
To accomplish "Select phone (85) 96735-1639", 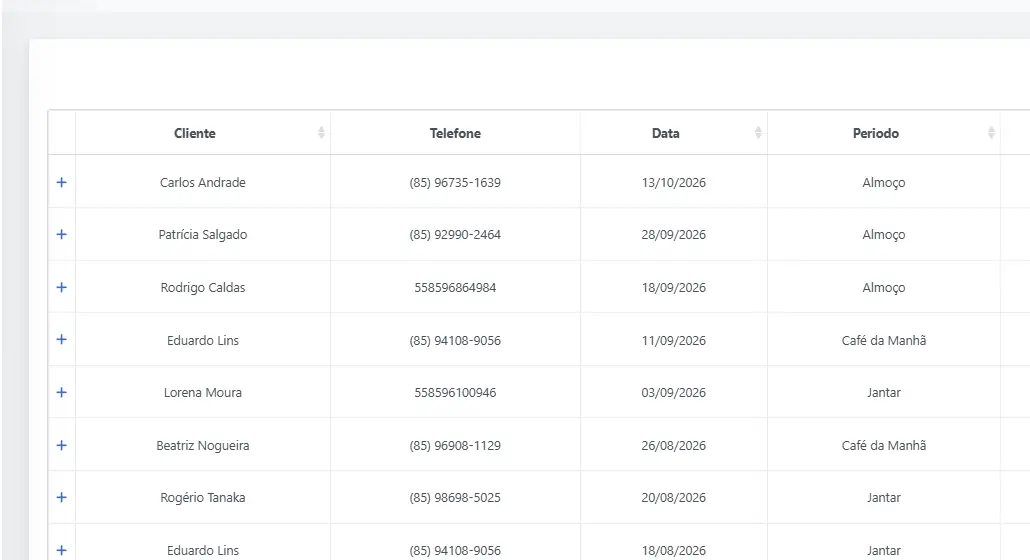I will [x=455, y=183].
